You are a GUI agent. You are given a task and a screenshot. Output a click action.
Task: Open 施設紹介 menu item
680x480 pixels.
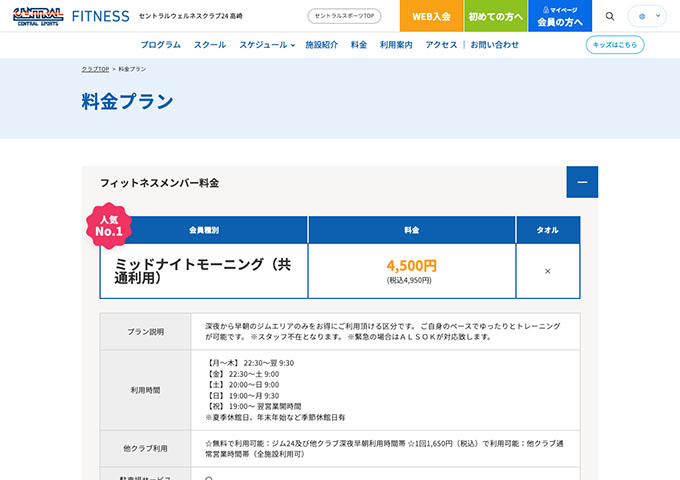pyautogui.click(x=321, y=45)
